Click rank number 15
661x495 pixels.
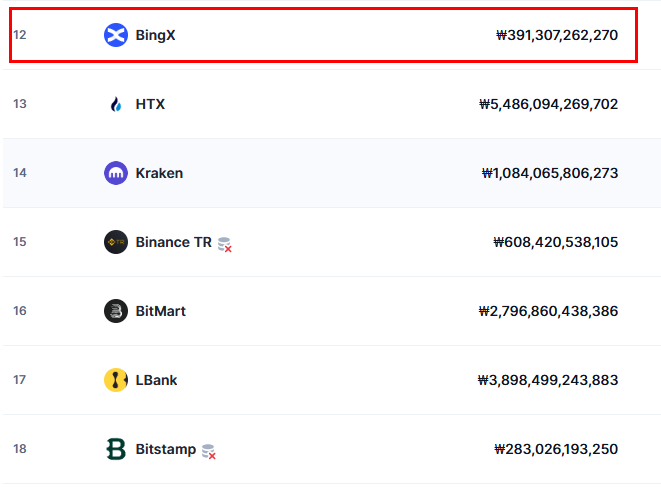point(20,242)
